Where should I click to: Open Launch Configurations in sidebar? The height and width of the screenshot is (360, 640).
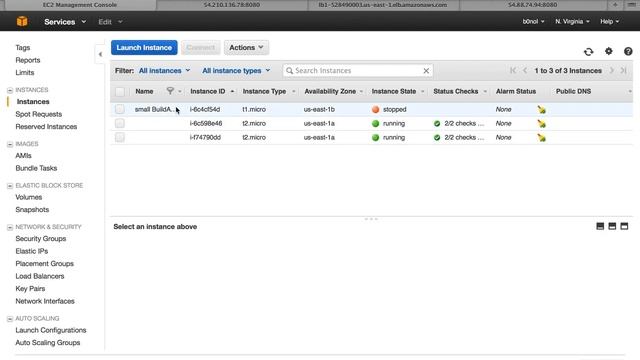51,330
